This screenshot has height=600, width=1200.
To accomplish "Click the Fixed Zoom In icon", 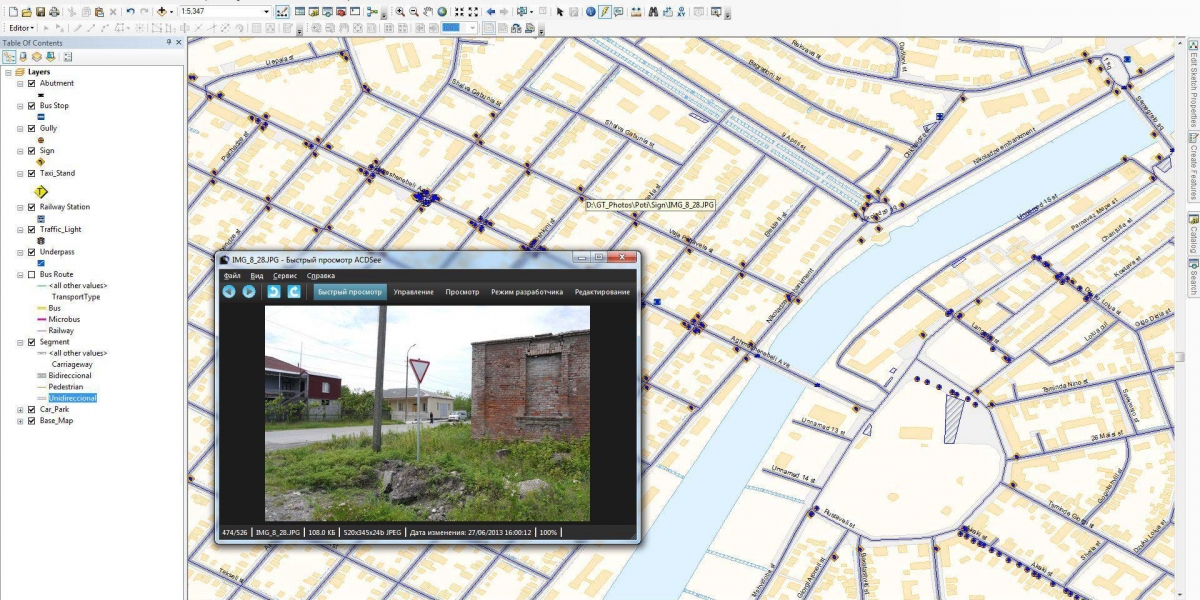I will 459,11.
